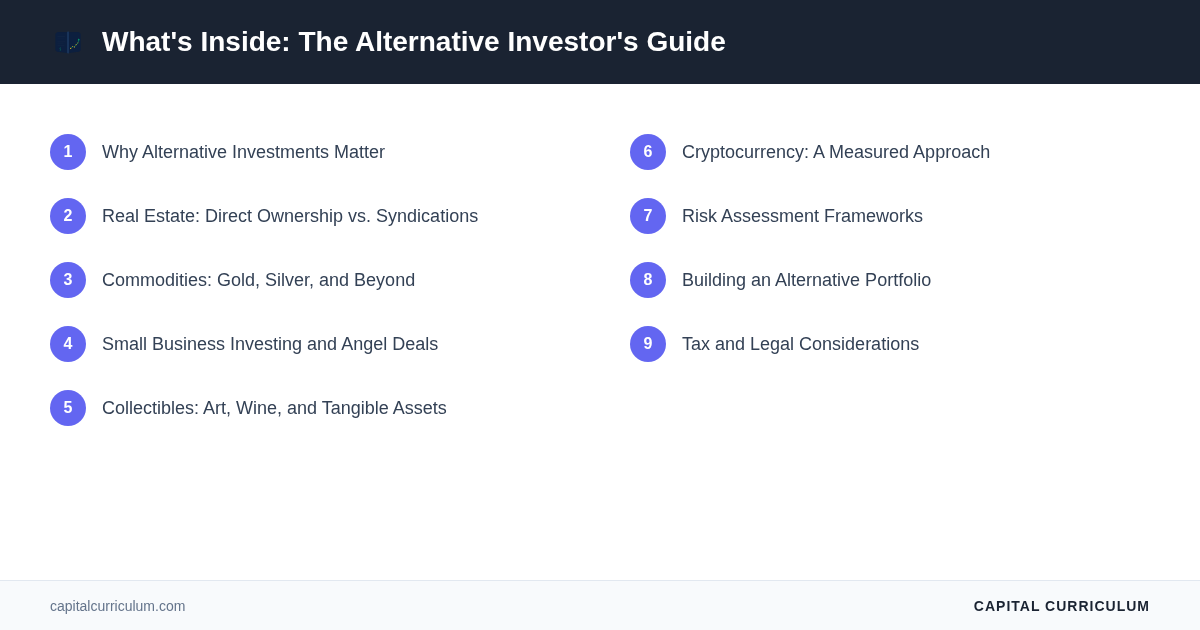The height and width of the screenshot is (630, 1200).
Task: Click the number 2 circle badge
Action: [x=68, y=216]
